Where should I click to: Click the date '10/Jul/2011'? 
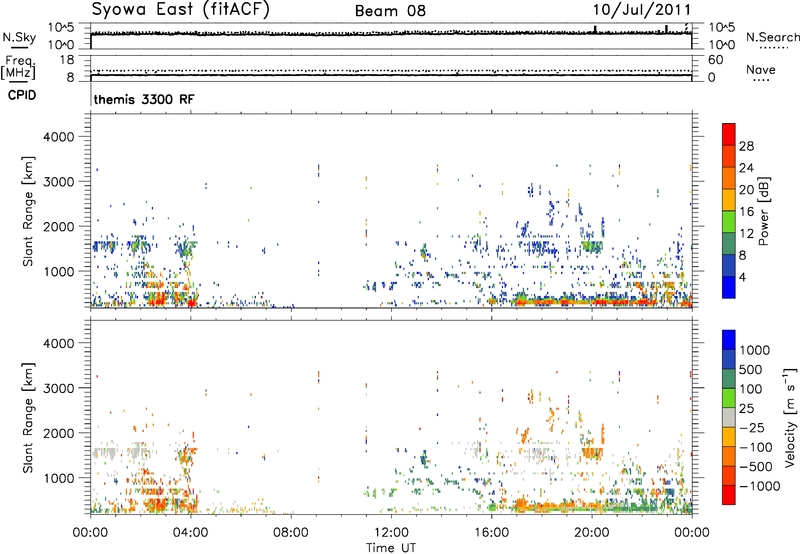pos(642,10)
